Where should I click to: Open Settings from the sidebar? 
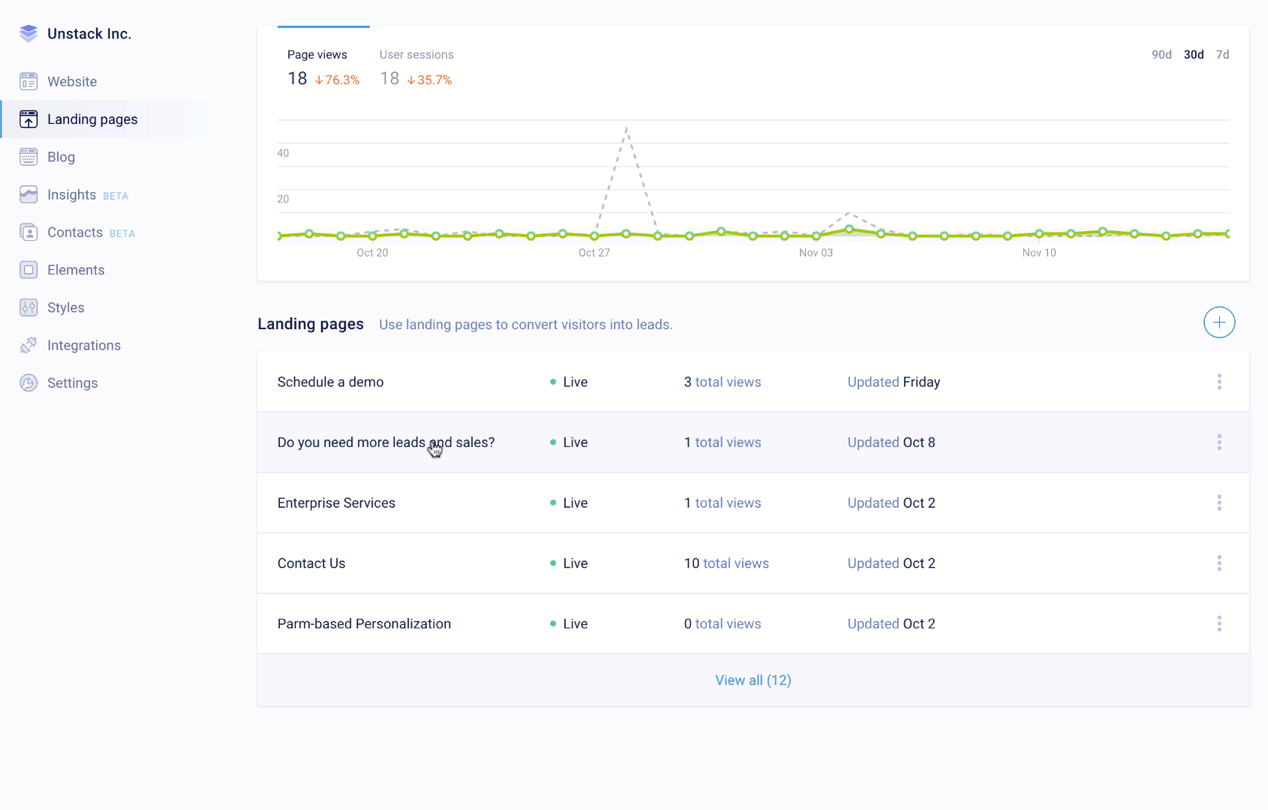(72, 382)
